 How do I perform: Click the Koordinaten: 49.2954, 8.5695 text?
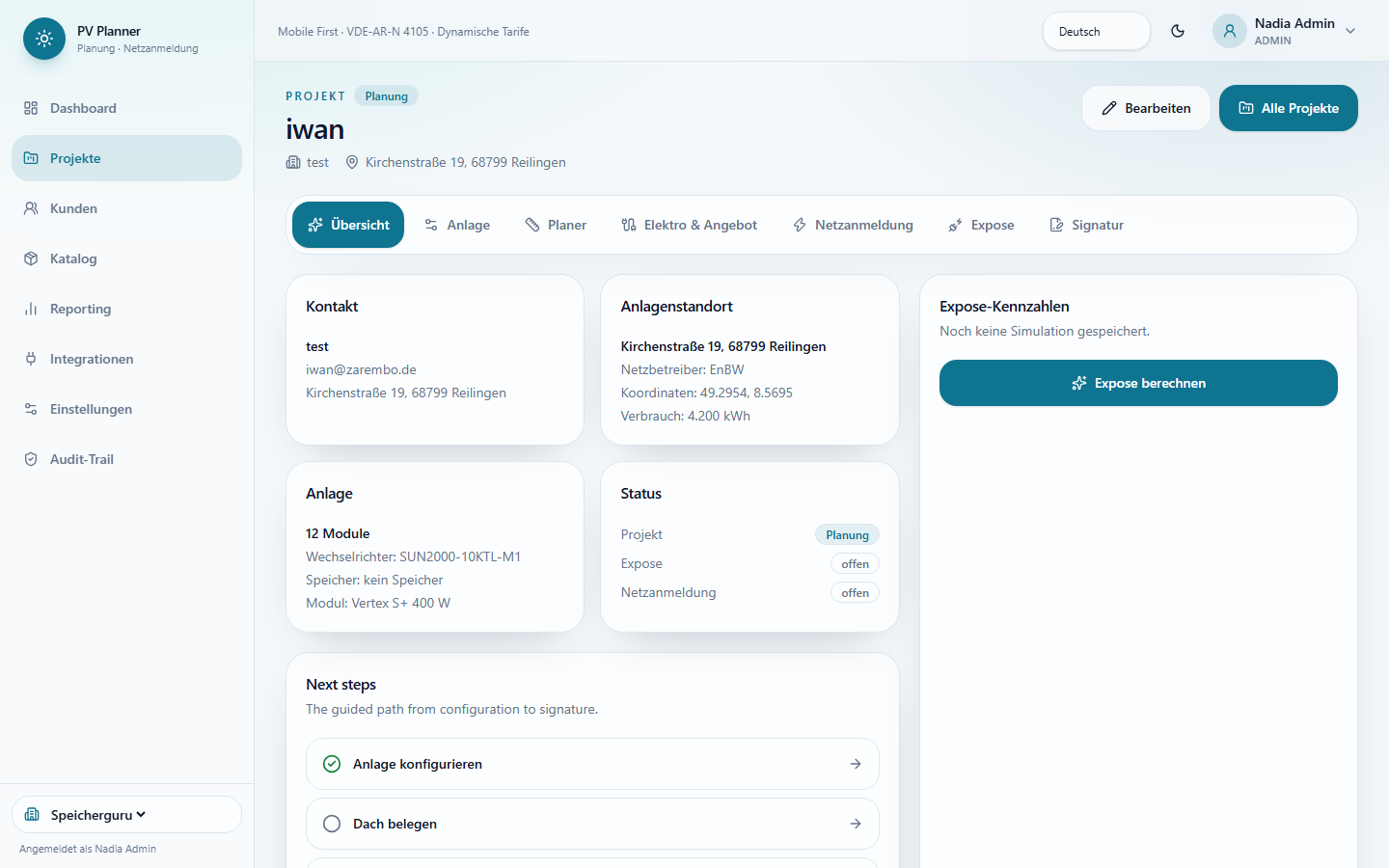click(707, 393)
